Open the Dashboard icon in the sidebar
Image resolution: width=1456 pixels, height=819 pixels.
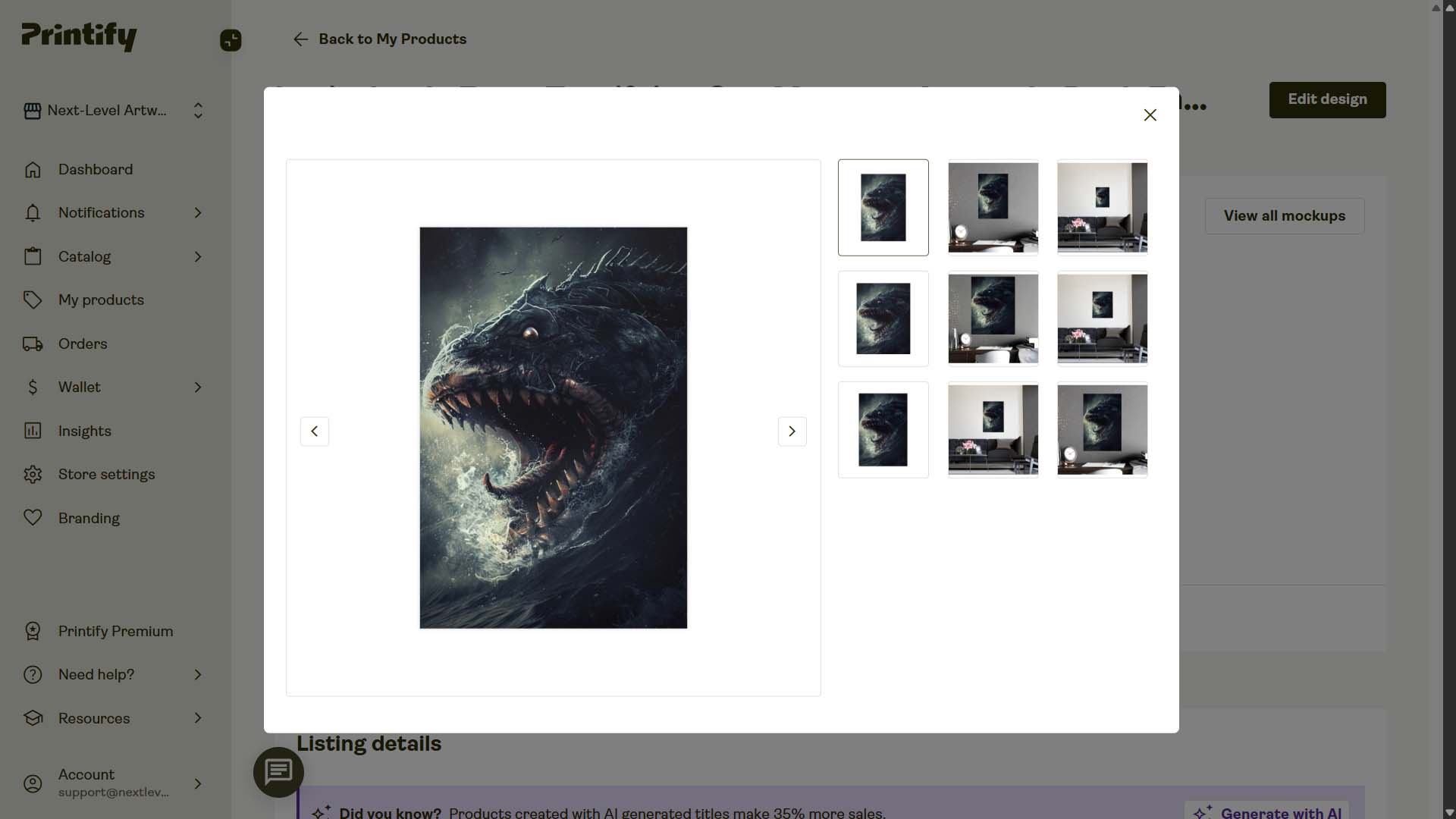(33, 169)
